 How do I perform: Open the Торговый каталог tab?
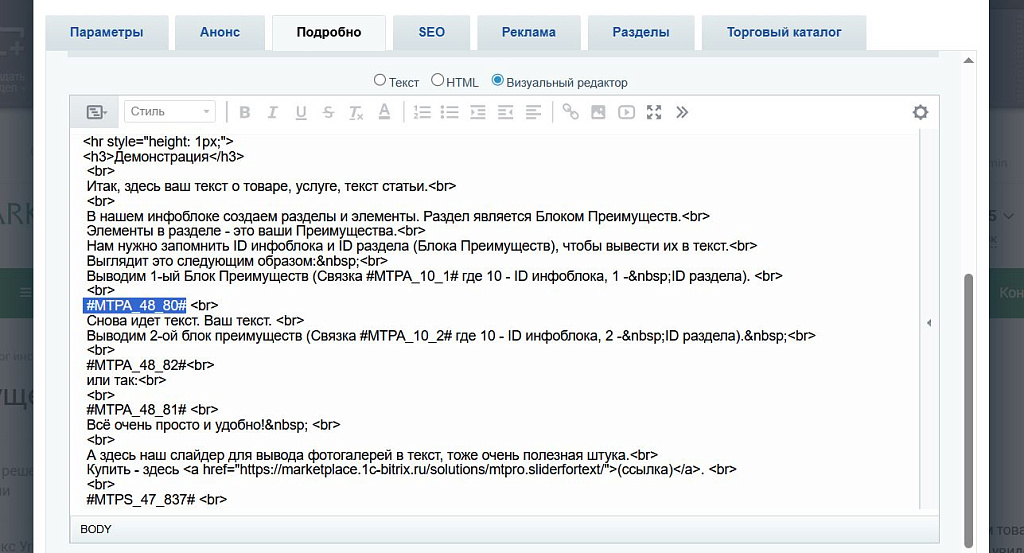[x=783, y=32]
